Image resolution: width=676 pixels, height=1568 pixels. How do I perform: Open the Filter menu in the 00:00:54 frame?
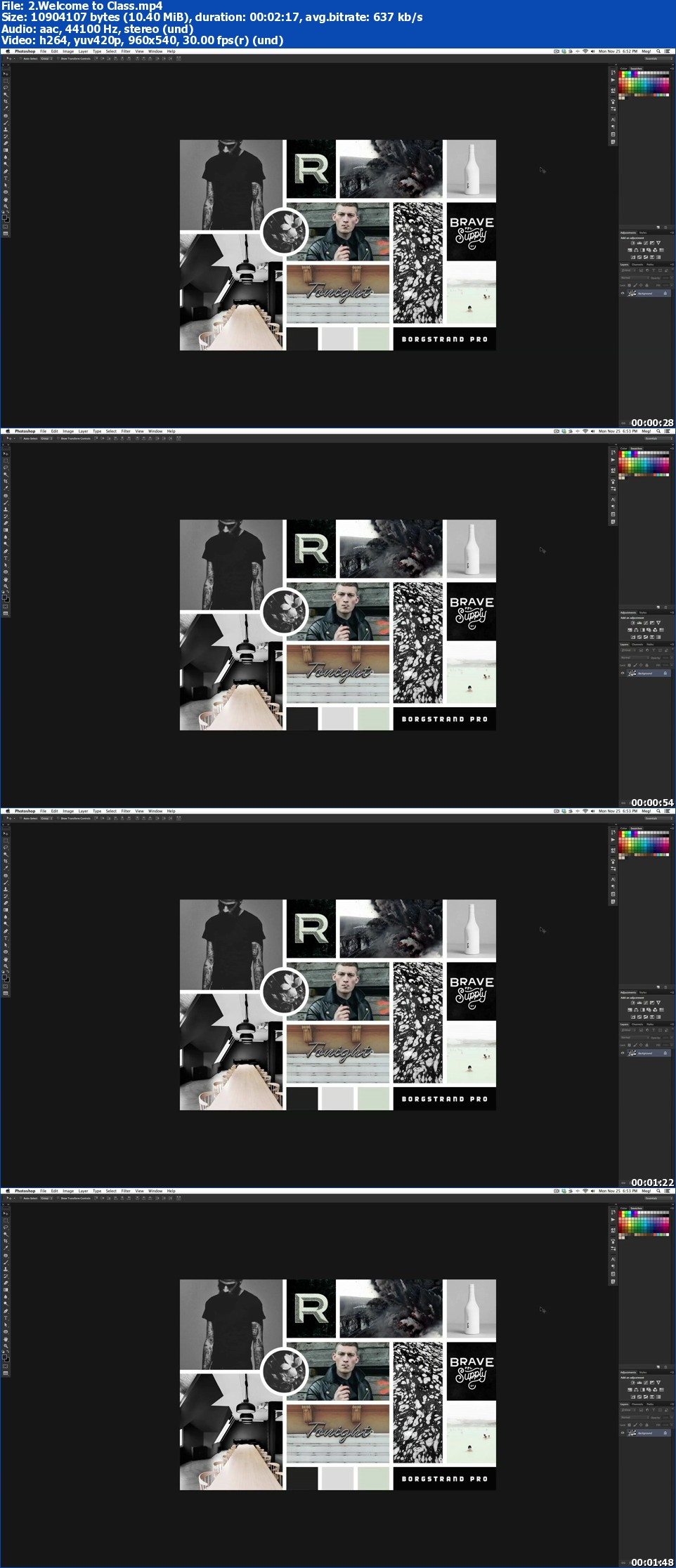pyautogui.click(x=126, y=431)
